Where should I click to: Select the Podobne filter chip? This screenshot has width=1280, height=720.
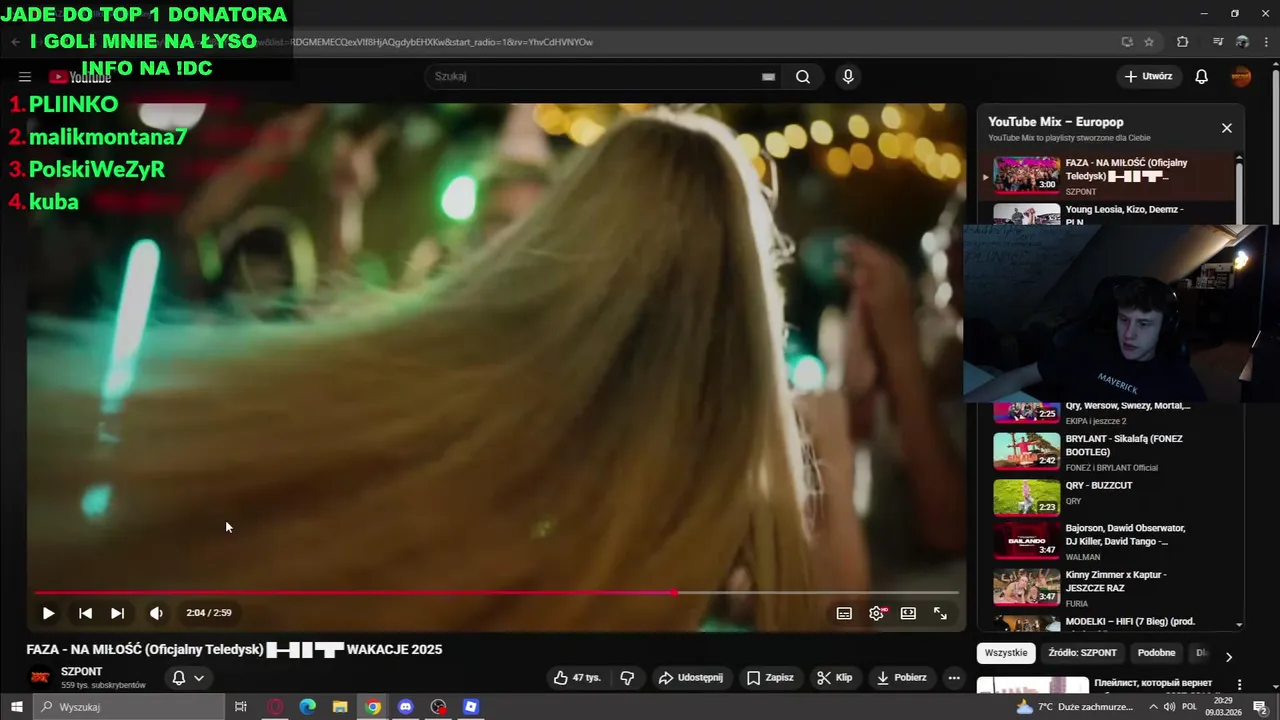tap(1156, 653)
